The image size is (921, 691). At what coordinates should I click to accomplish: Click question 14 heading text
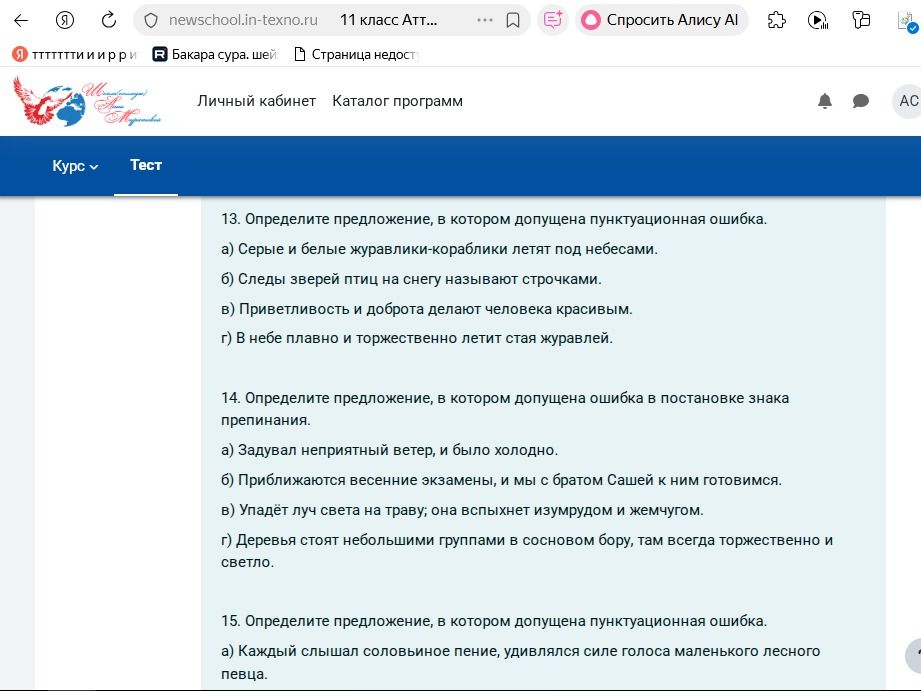[505, 409]
